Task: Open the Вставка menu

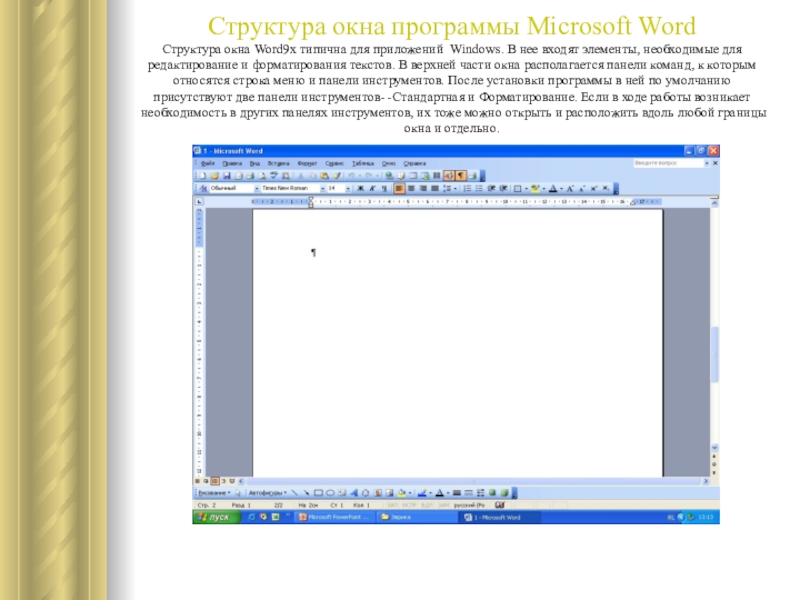Action: tap(278, 163)
